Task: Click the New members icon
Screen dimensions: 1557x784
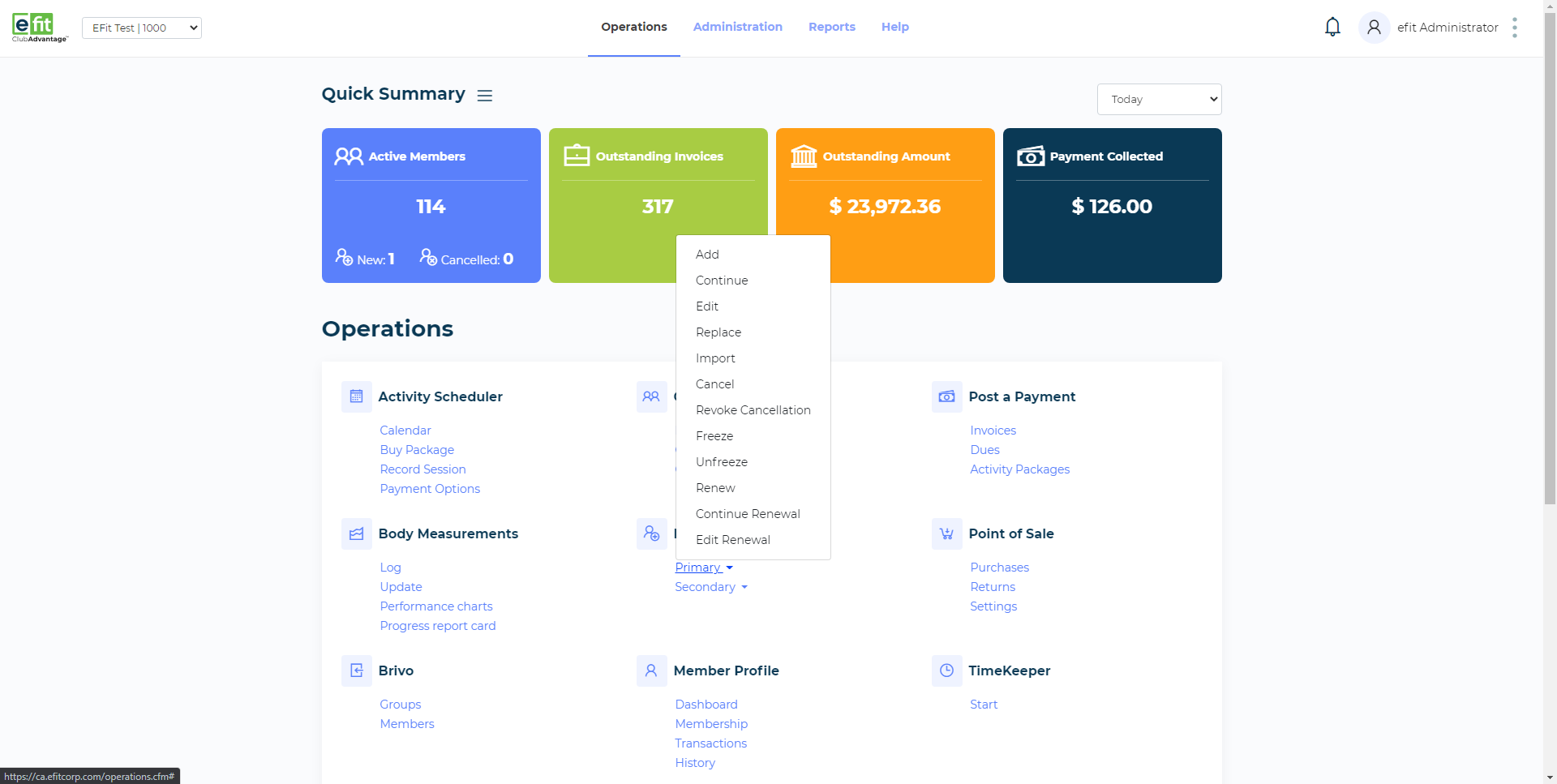Action: 344,257
